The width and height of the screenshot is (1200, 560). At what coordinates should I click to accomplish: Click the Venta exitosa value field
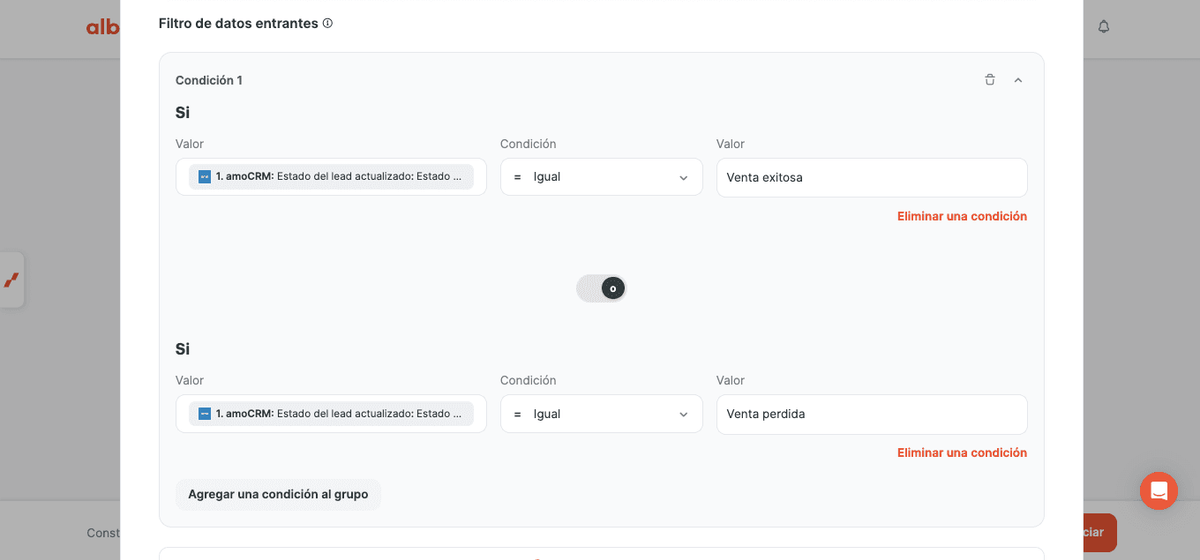(x=872, y=177)
